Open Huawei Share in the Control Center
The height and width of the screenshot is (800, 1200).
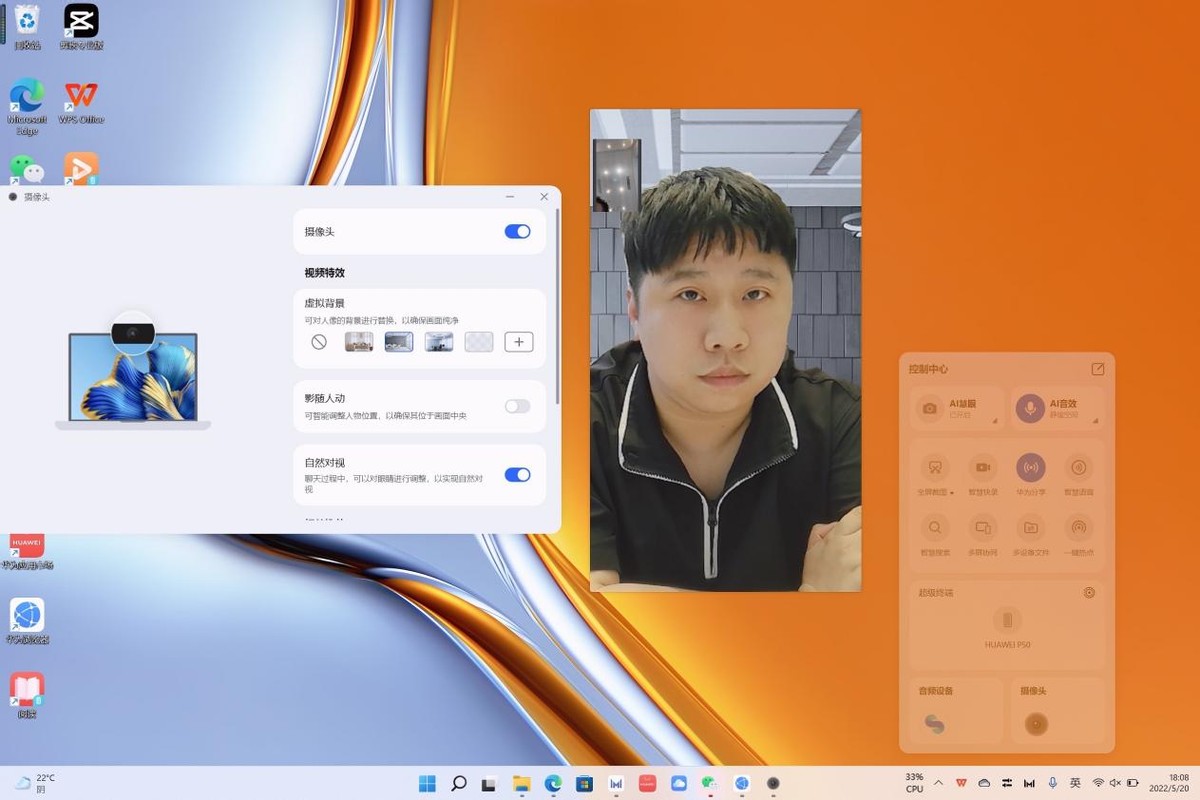(x=1031, y=468)
